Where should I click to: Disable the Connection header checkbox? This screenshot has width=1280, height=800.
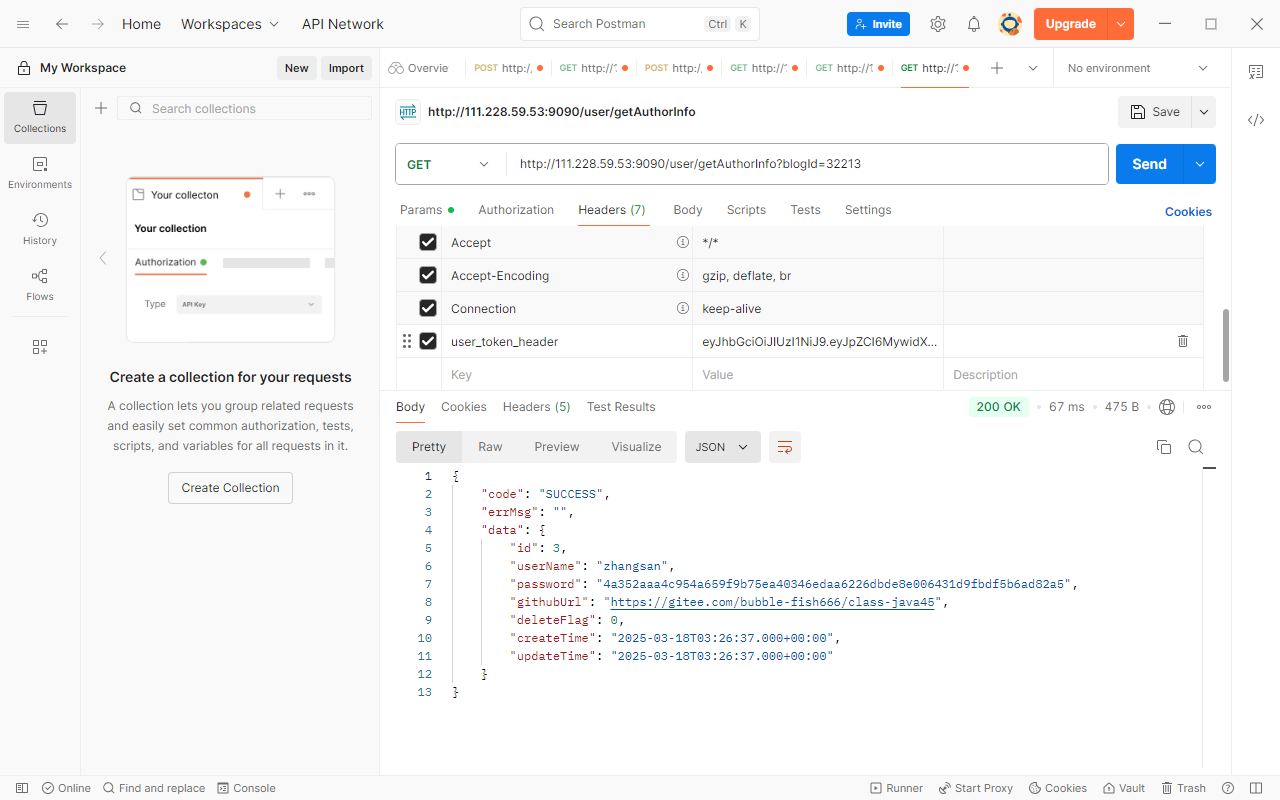428,308
